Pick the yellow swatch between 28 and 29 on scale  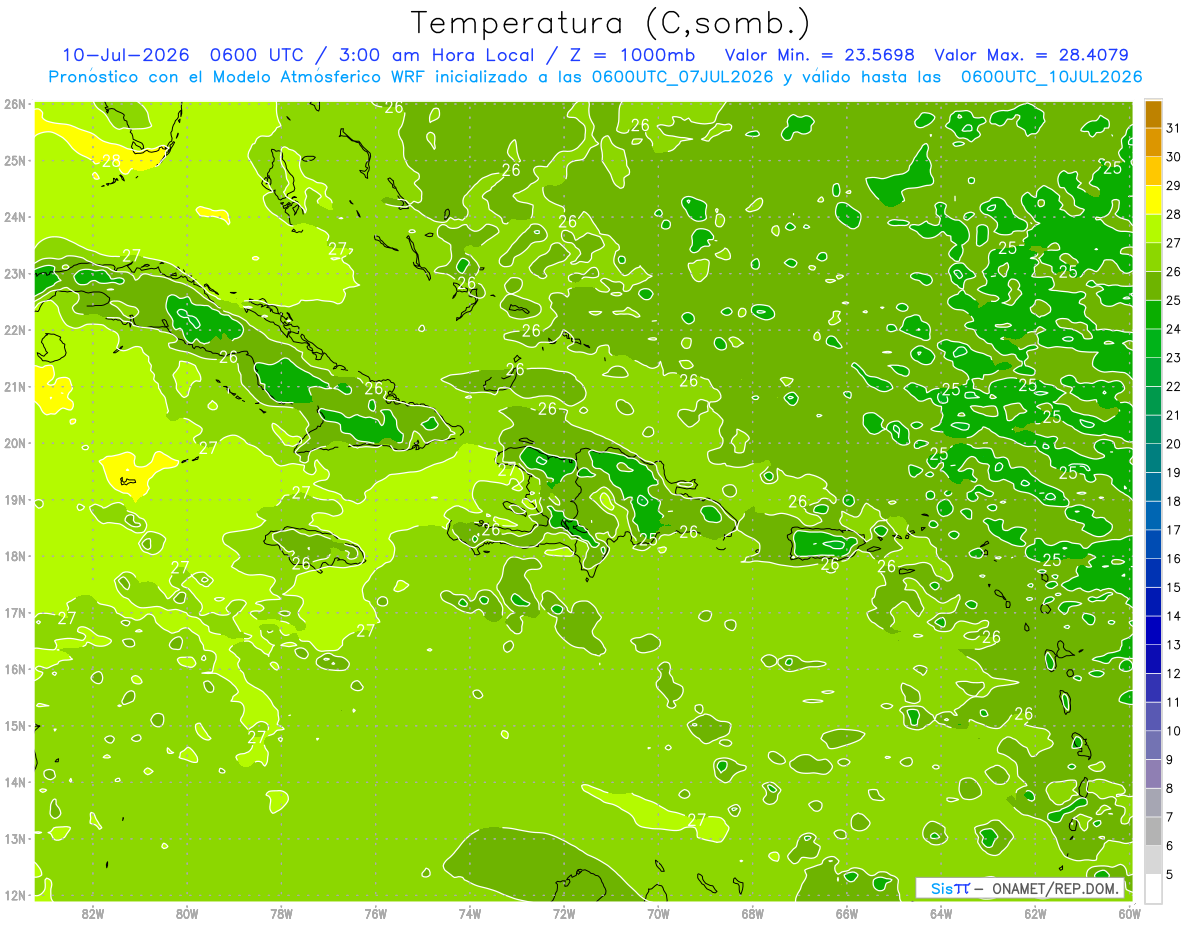click(1153, 200)
